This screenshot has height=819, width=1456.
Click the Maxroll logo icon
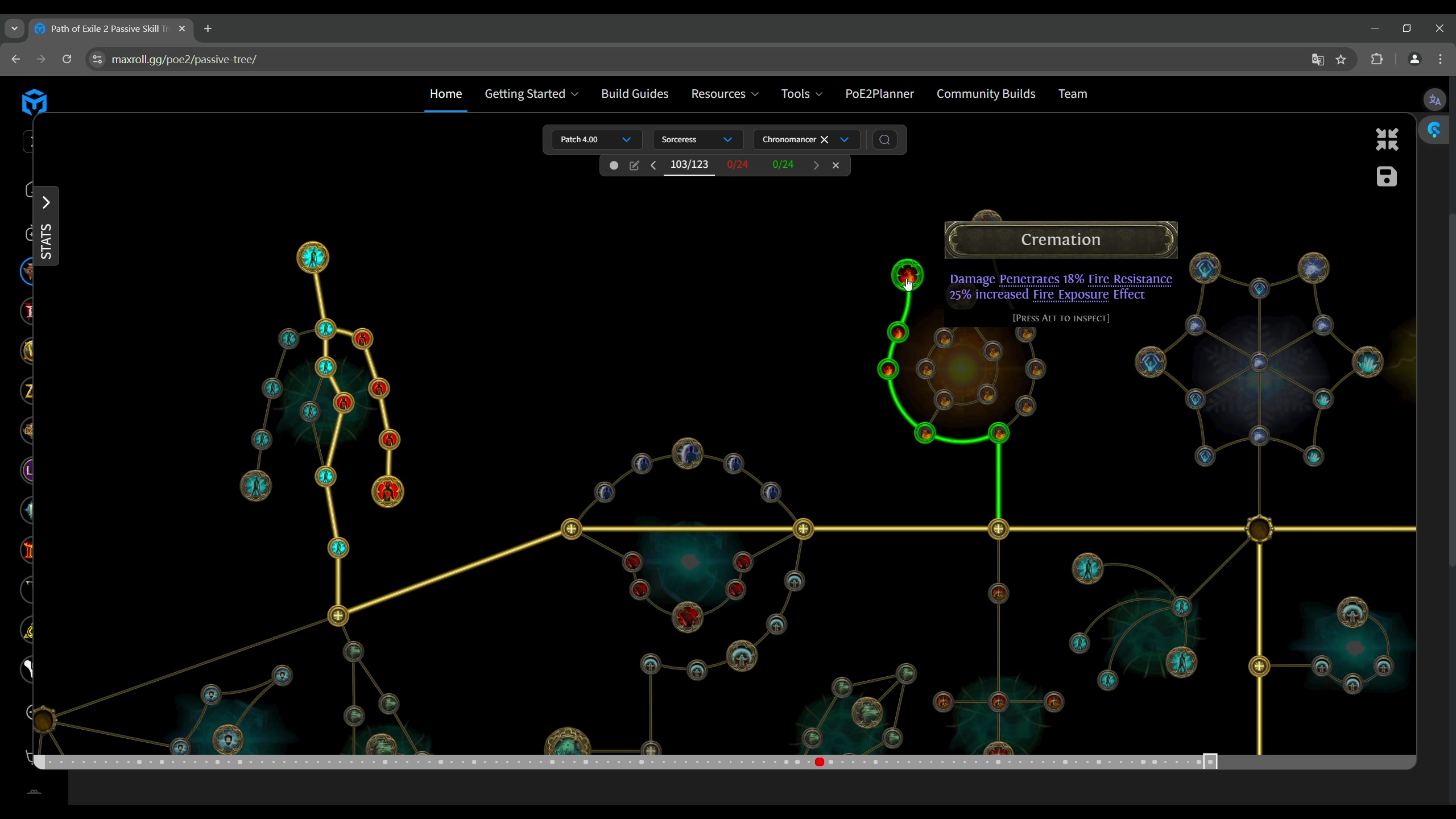[x=34, y=102]
